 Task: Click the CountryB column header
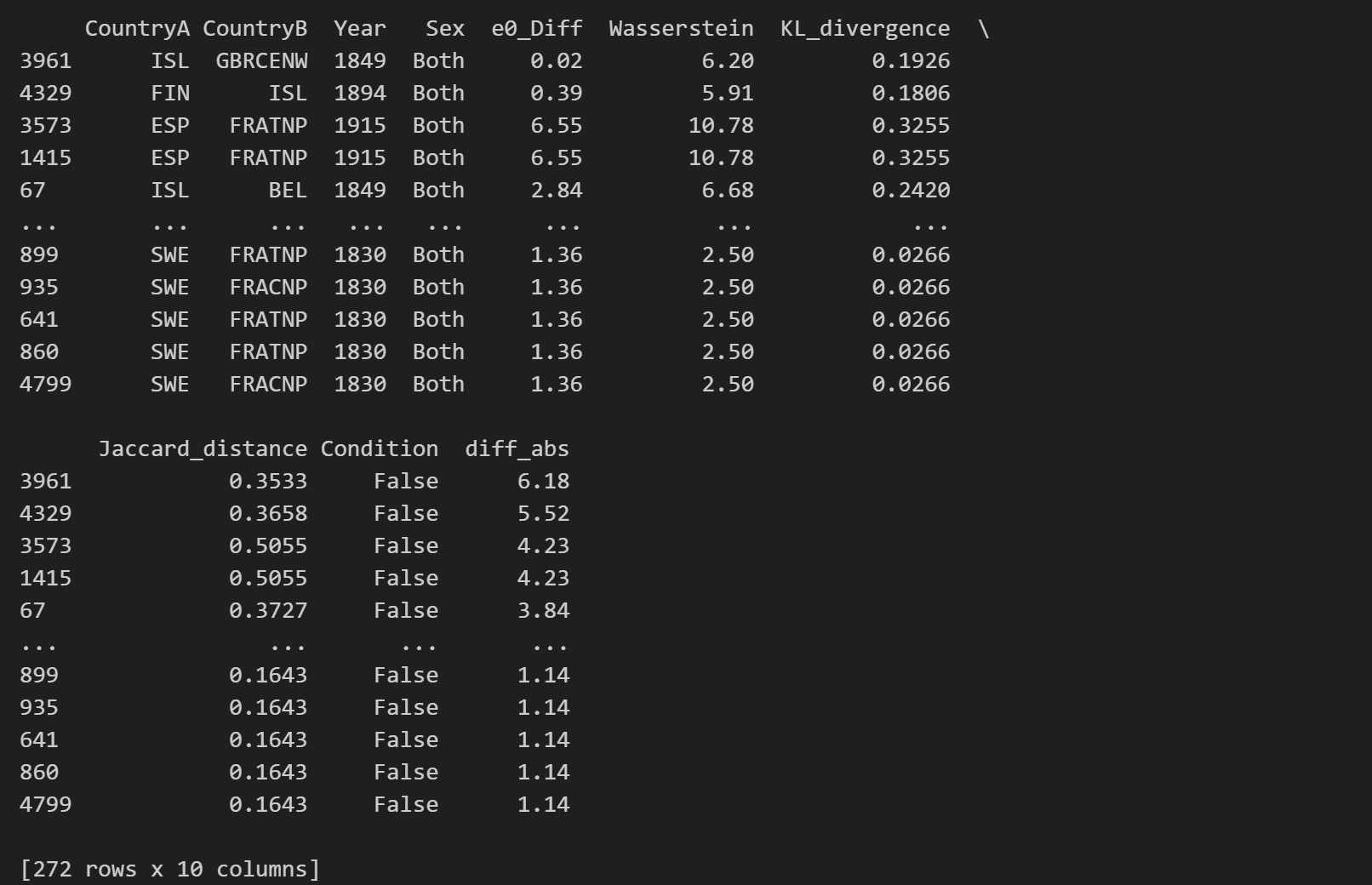click(x=254, y=29)
